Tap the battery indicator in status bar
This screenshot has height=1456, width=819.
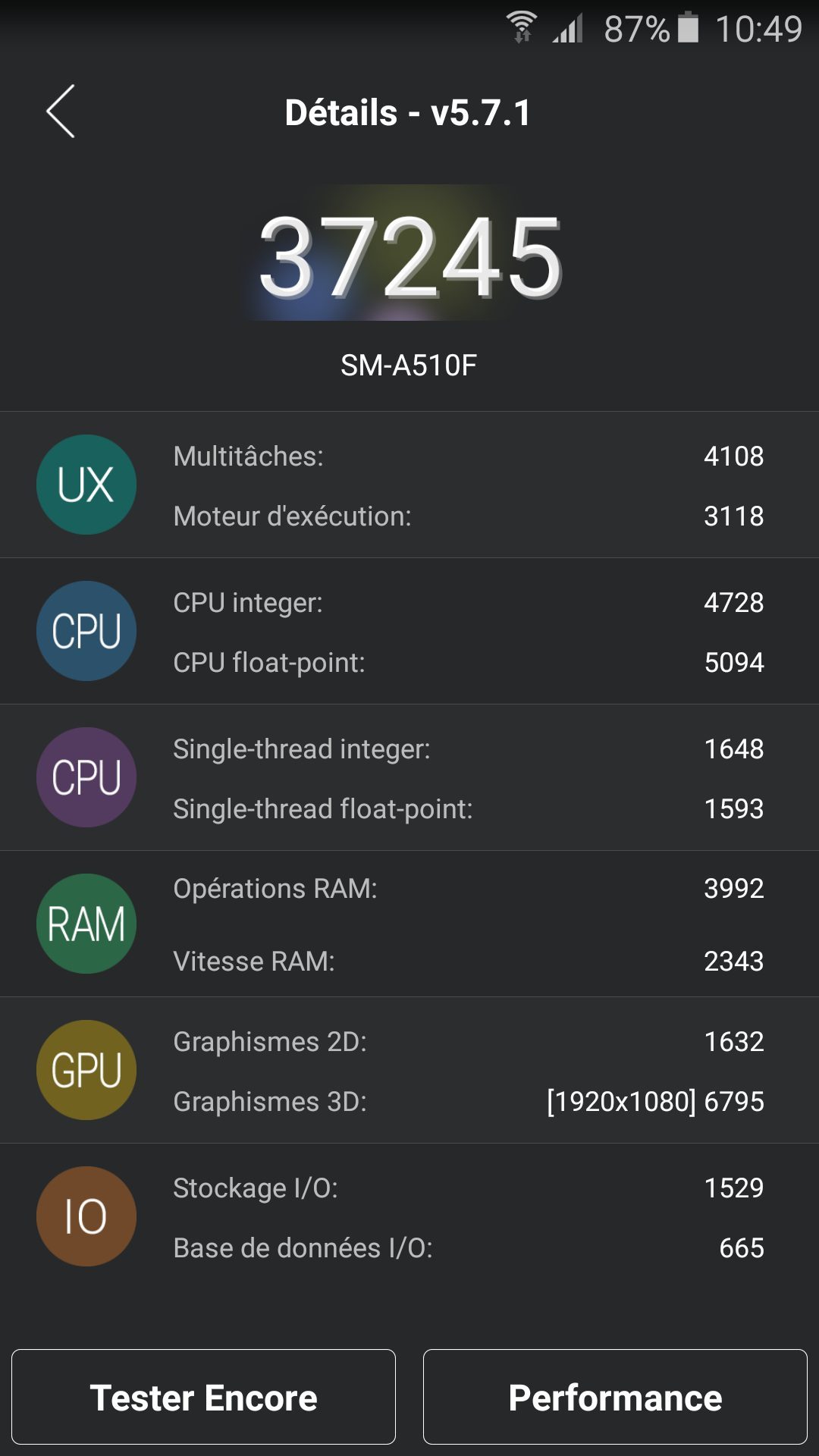click(x=688, y=28)
